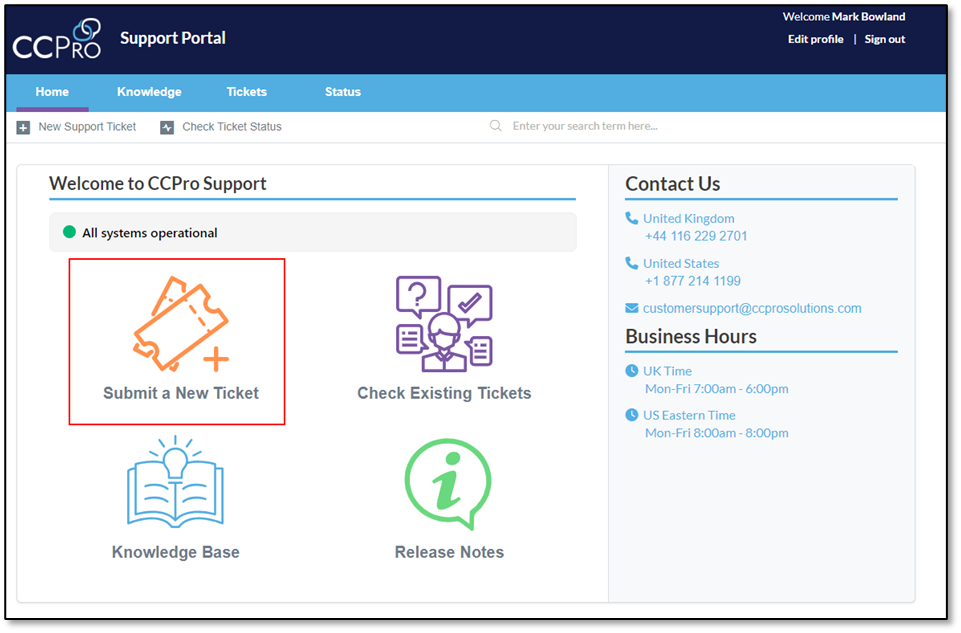Open the Knowledge Base label link
The width and height of the screenshot is (961, 633).
(x=176, y=552)
